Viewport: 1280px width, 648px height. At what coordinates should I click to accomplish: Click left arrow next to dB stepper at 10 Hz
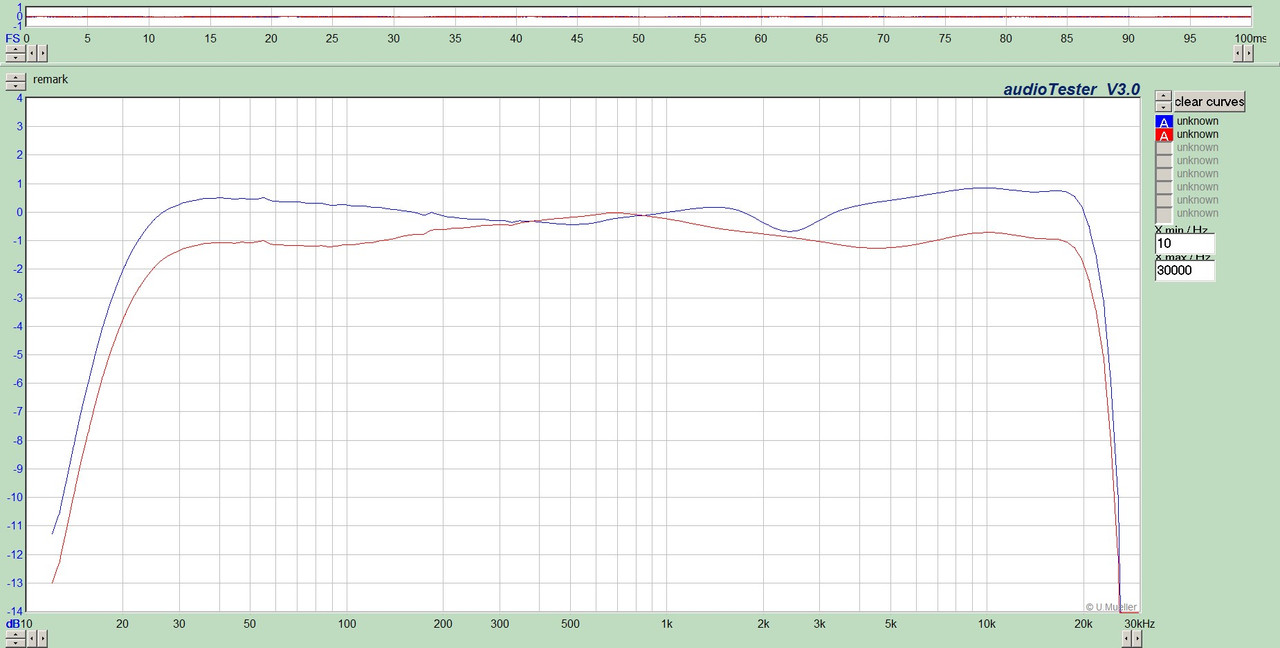tap(32, 638)
